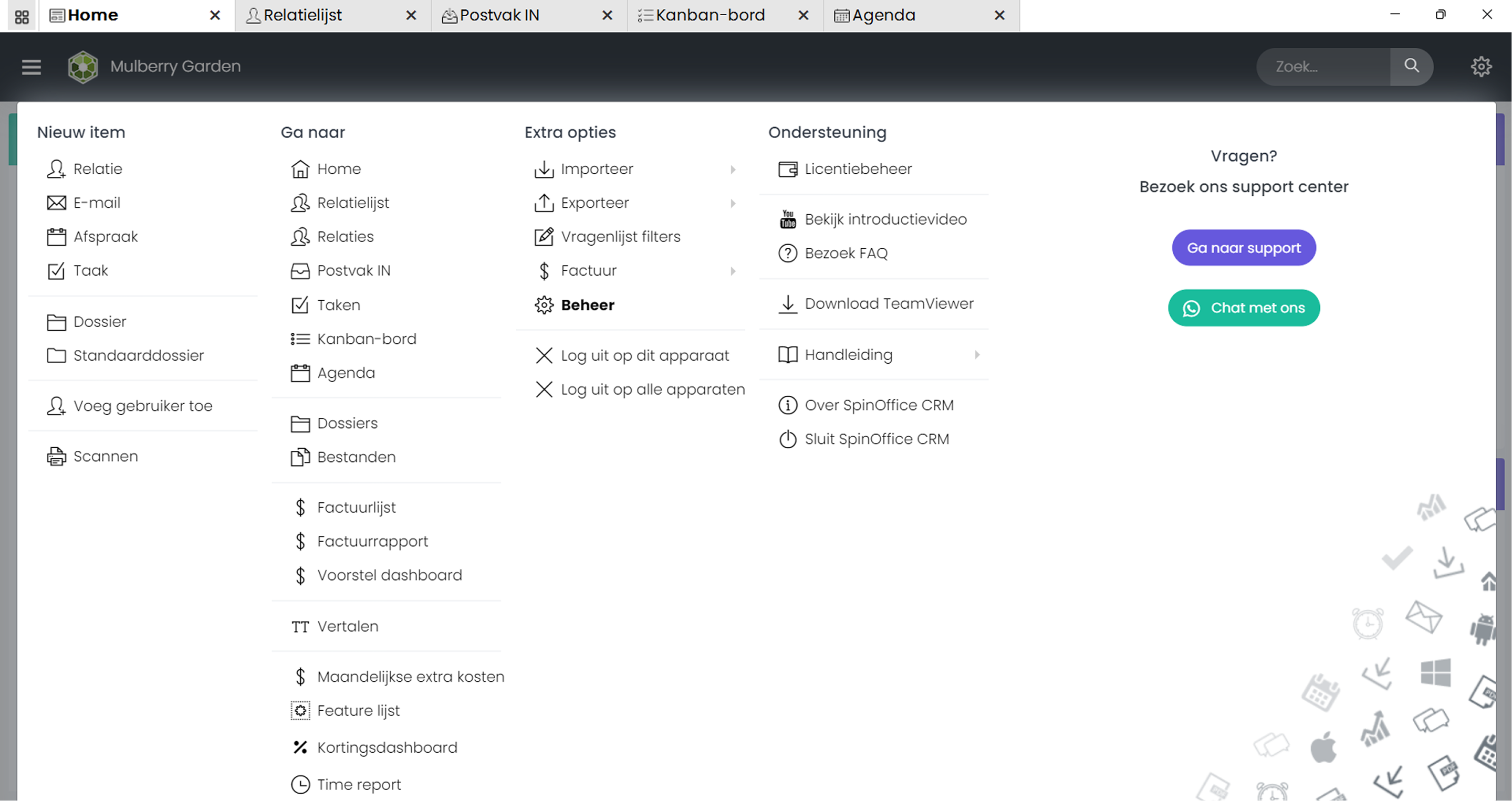The height and width of the screenshot is (801, 1512).
Task: Click the Kanban-bord list icon in menu
Action: [300, 339]
